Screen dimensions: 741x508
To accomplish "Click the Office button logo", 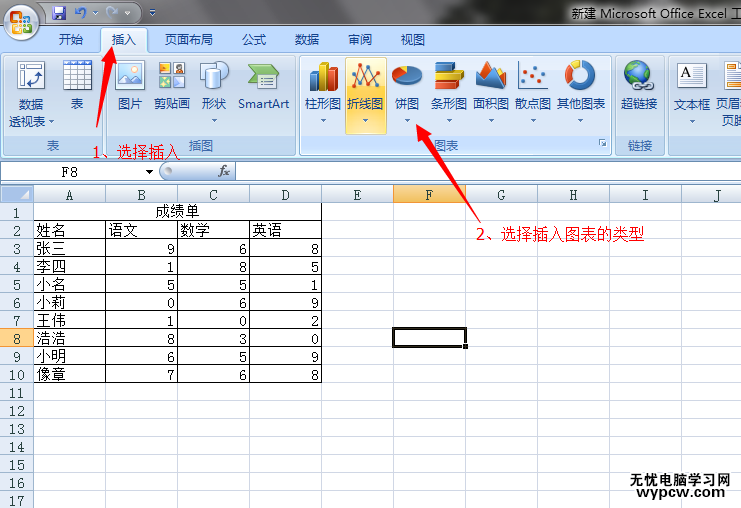I will click(x=21, y=21).
